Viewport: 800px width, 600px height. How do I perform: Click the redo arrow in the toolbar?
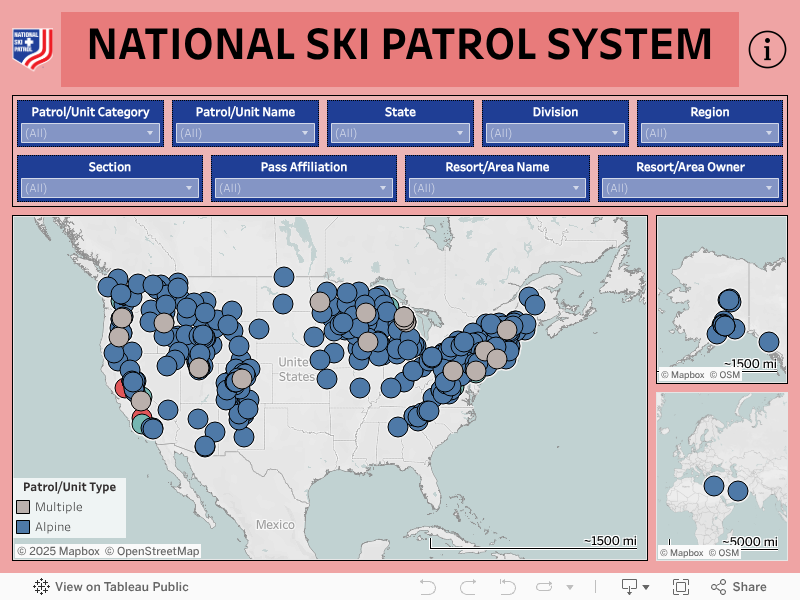(x=467, y=587)
